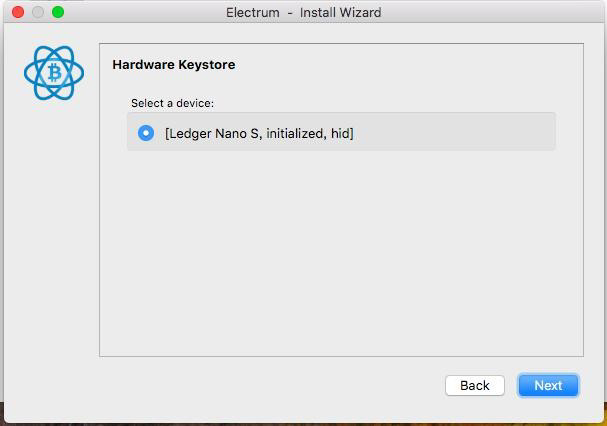The height and width of the screenshot is (426, 607).
Task: Click the desktop wallpaper strip below the window
Action: (304, 424)
